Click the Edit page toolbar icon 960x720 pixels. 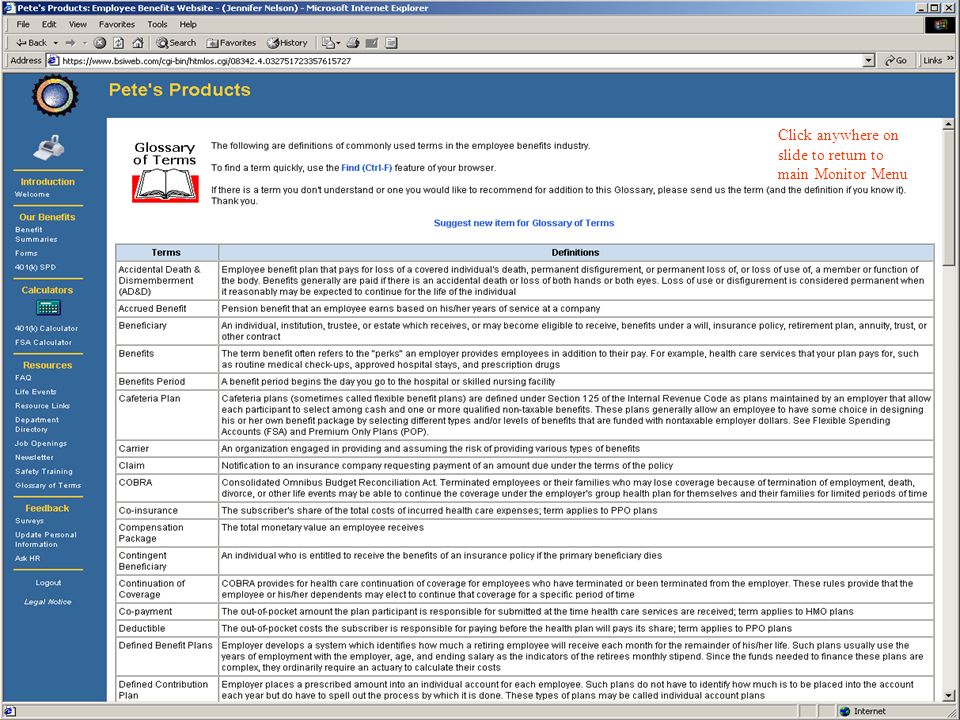[x=372, y=43]
